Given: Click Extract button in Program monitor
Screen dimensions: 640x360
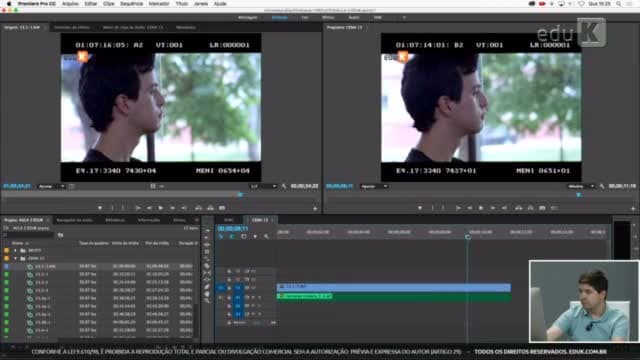Looking at the screenshot, I should [530, 208].
